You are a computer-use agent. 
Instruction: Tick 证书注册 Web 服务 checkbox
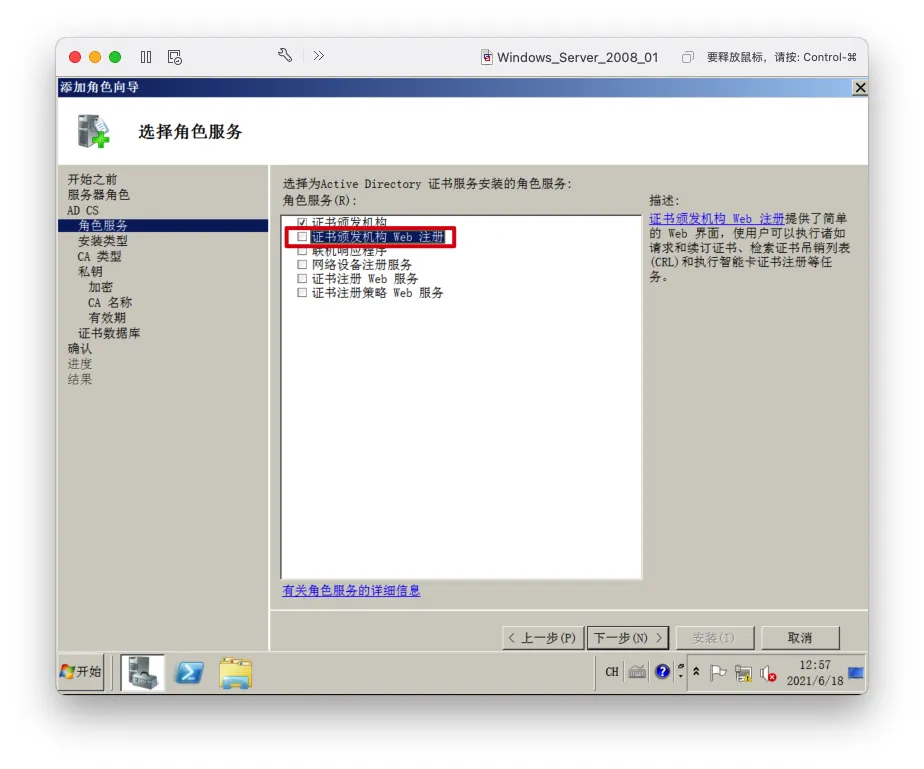[302, 279]
